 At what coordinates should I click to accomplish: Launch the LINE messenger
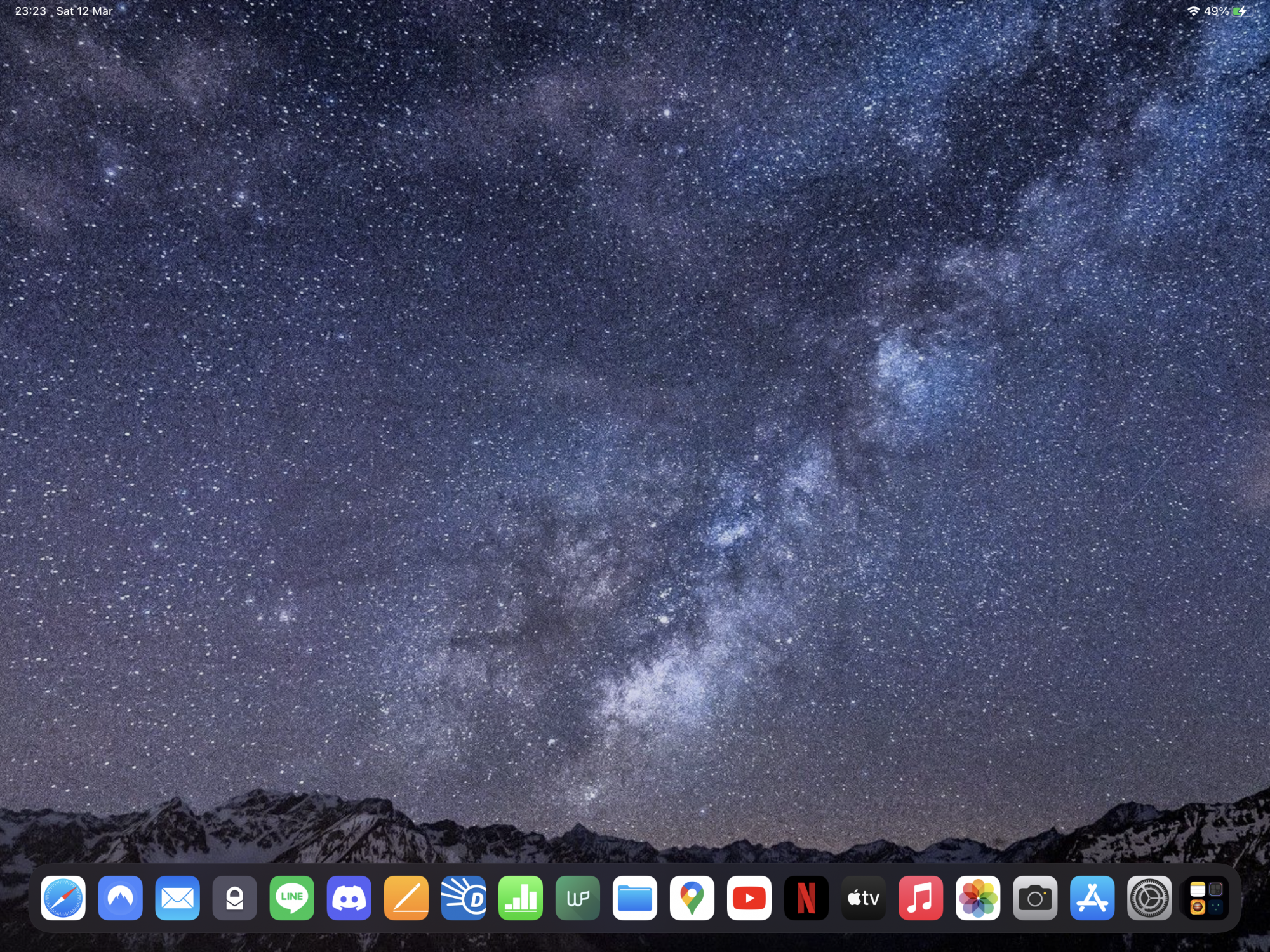coord(291,898)
